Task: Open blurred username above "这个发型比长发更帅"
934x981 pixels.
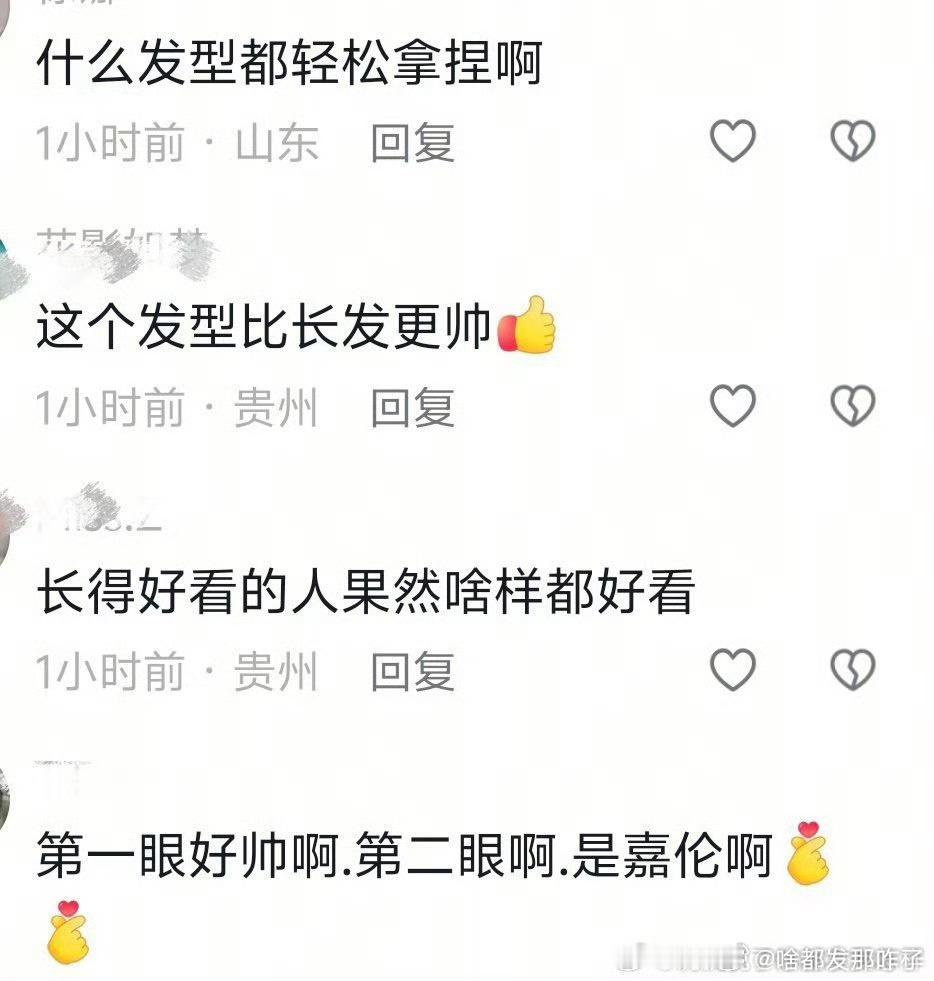Action: 123,252
